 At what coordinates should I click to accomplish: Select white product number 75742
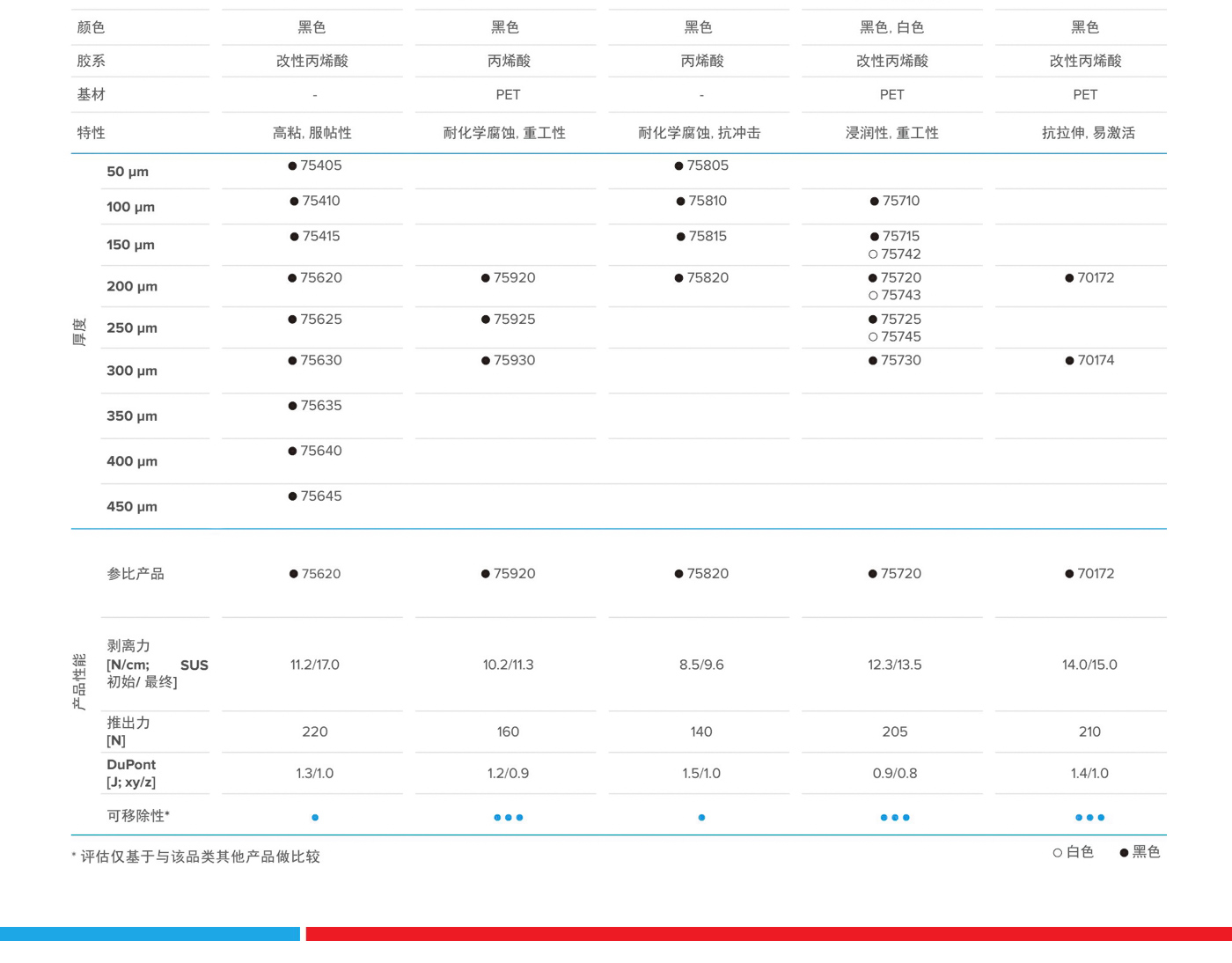pos(895,254)
